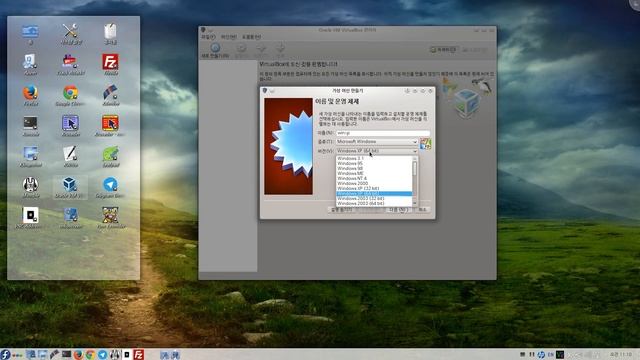Launch Google Chrome desktop shortcut
Image resolution: width=640 pixels, height=360 pixels.
70,94
